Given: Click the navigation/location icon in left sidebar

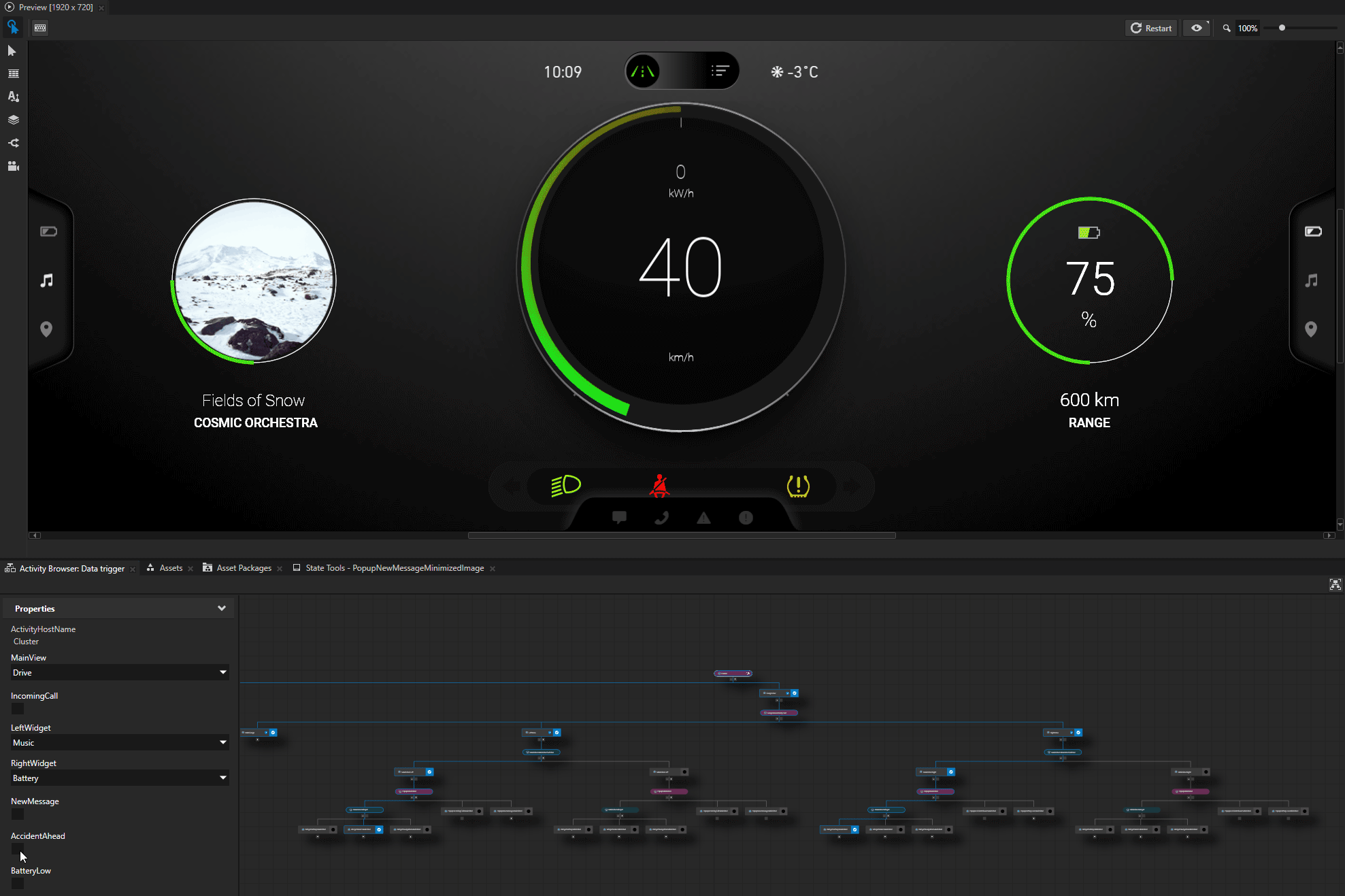Looking at the screenshot, I should click(x=46, y=329).
